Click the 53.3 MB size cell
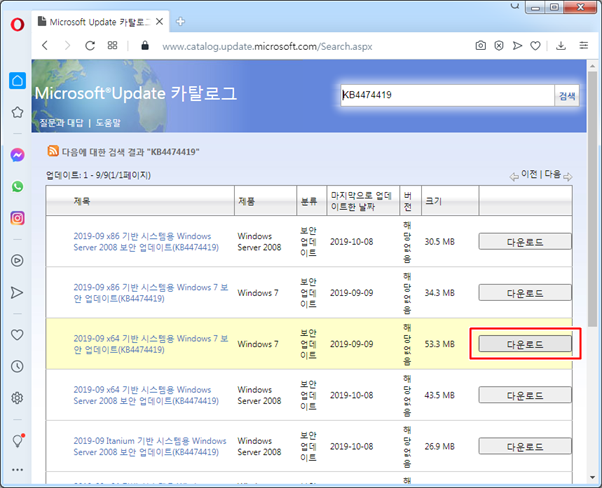Viewport: 602px width, 488px height. click(440, 344)
